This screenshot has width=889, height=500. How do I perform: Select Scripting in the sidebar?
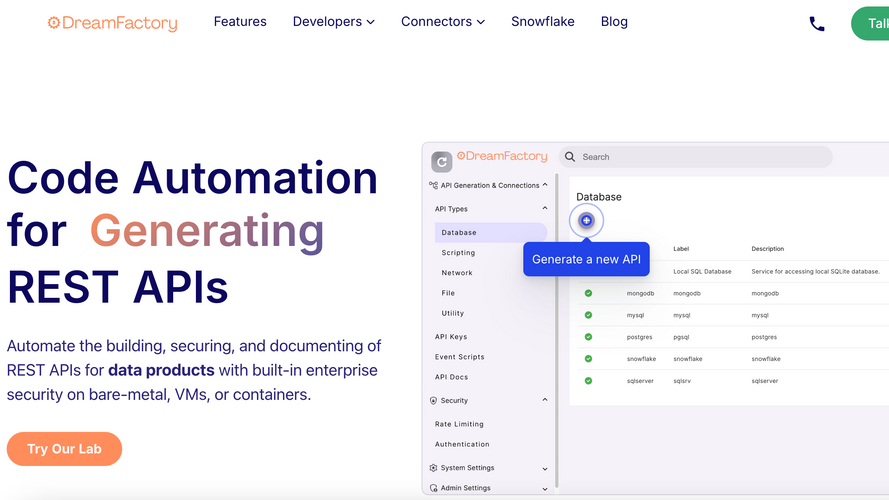[x=458, y=253]
